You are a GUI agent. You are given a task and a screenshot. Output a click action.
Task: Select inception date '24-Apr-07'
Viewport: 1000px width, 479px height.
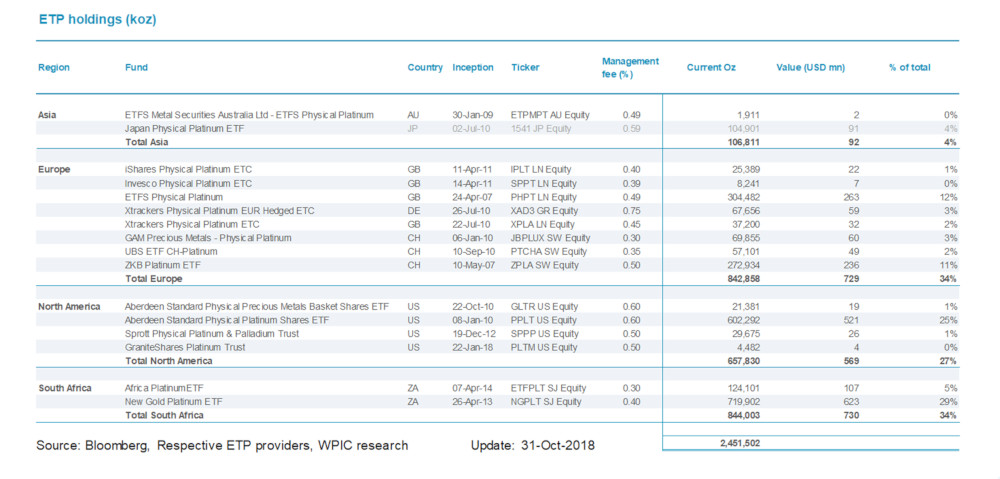coord(473,197)
